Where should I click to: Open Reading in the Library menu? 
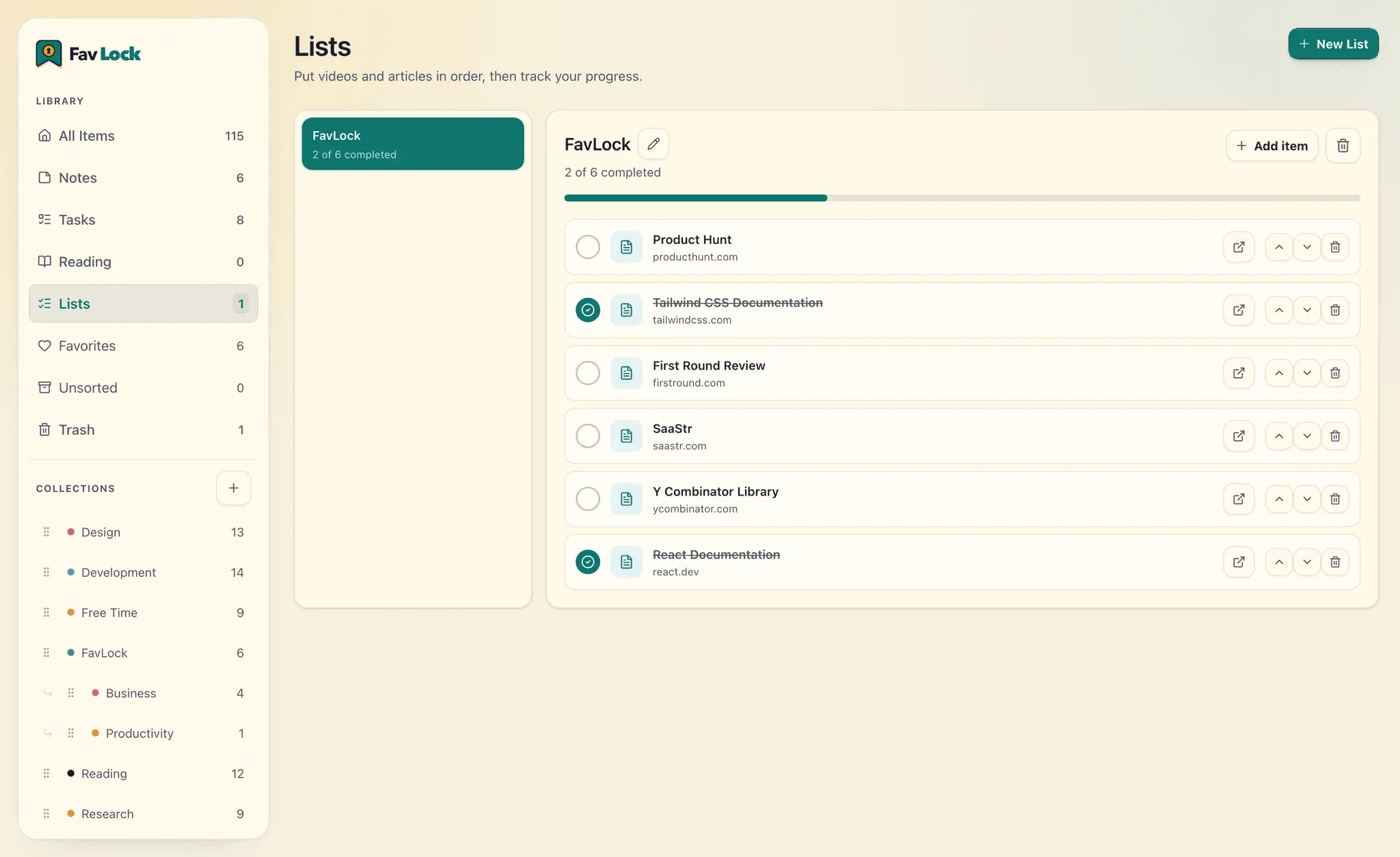[144, 262]
